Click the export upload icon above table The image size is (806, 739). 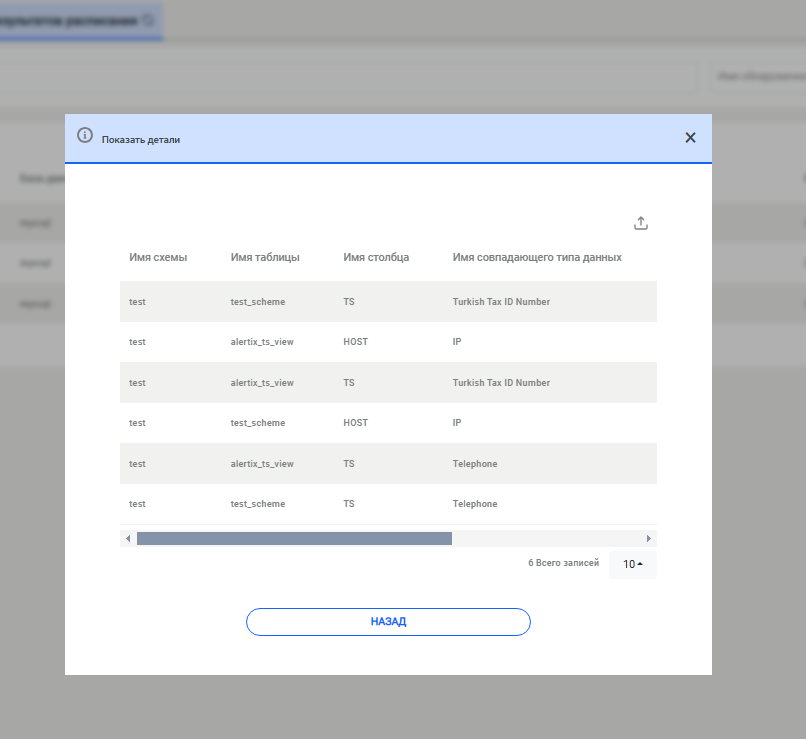point(640,223)
